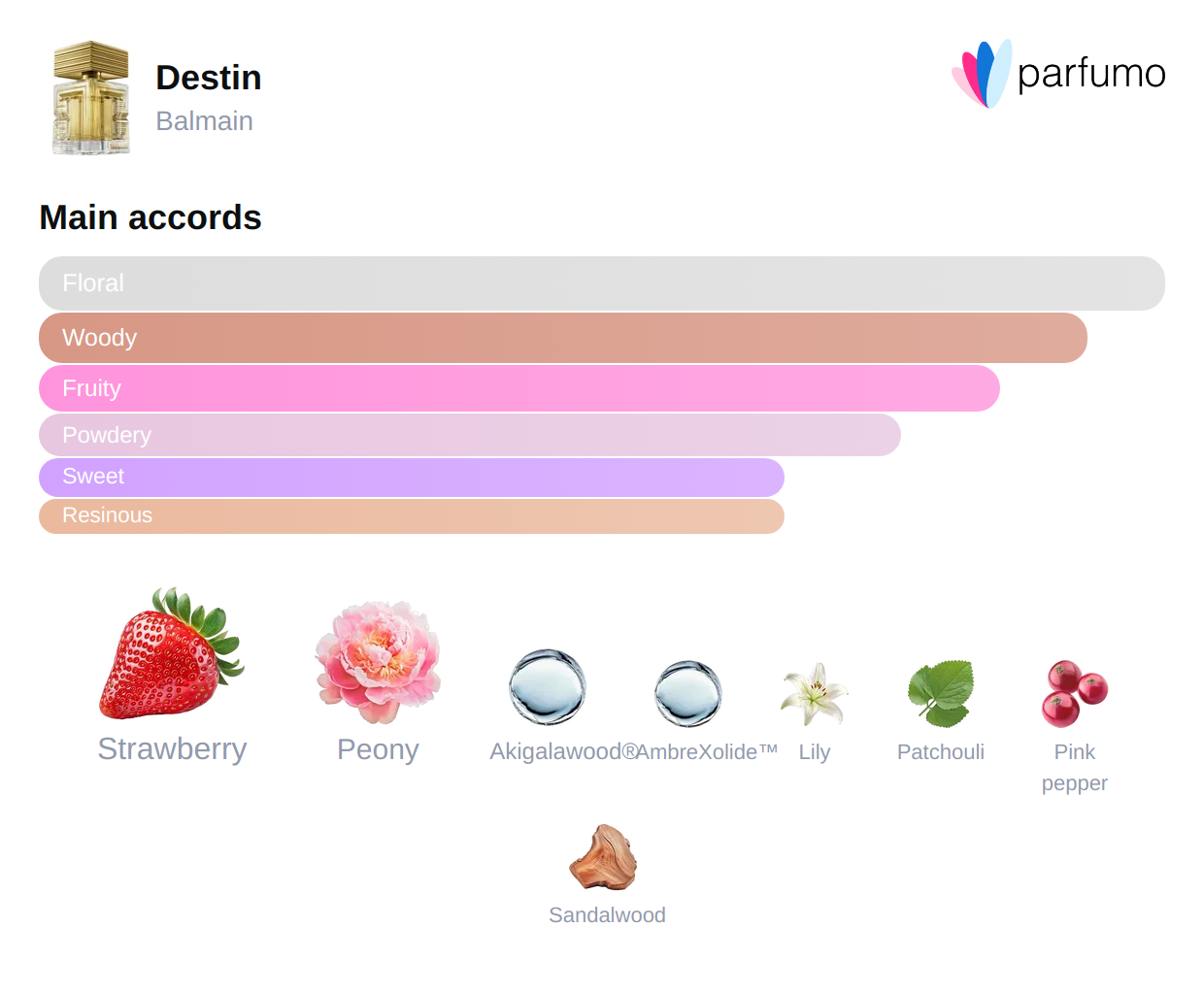Select the Akigalawood droplet icon
The width and height of the screenshot is (1204, 994).
click(x=548, y=687)
